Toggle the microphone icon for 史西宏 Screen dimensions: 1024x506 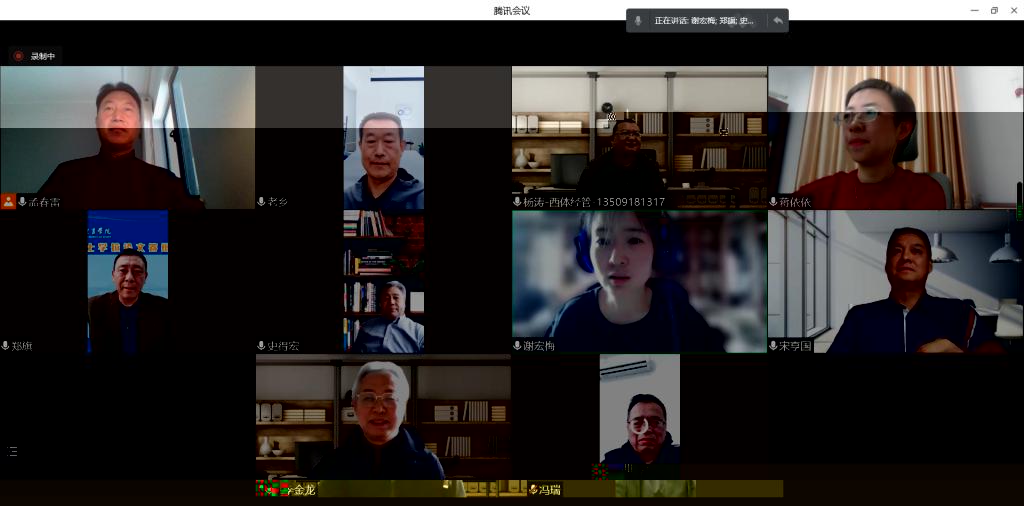click(x=262, y=346)
